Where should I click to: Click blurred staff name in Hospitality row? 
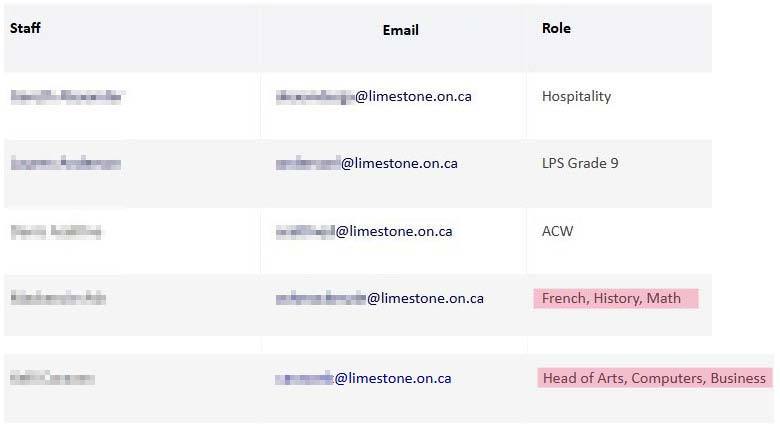pyautogui.click(x=66, y=96)
